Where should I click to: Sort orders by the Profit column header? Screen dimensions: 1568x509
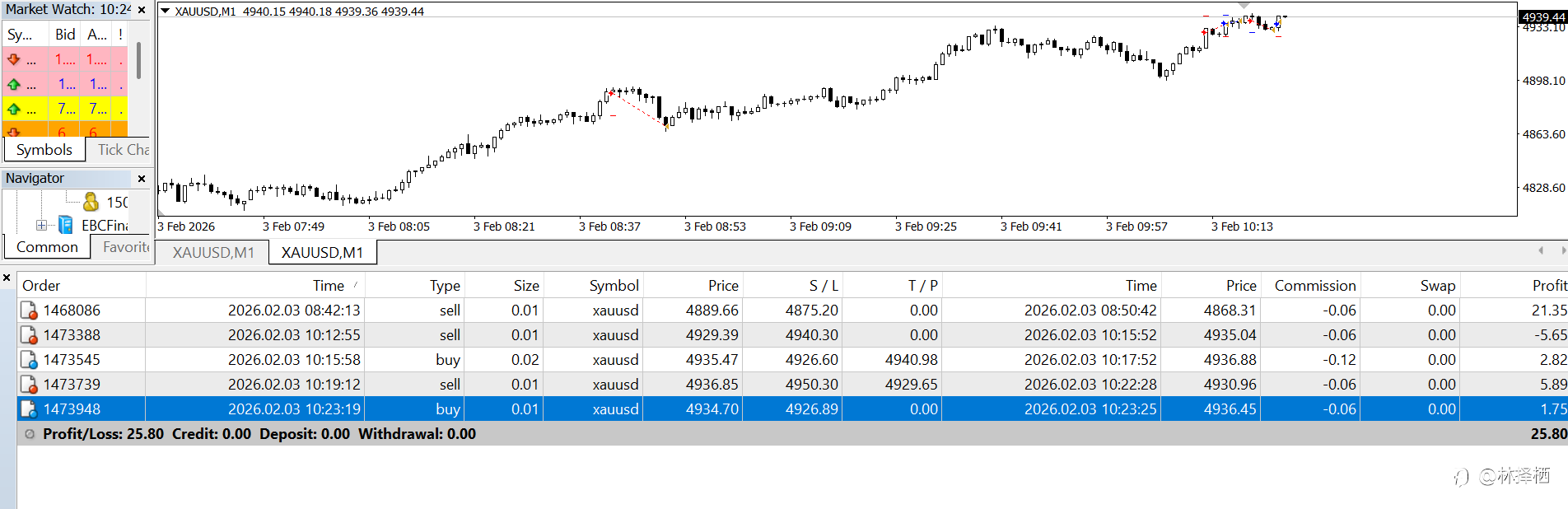coord(1548,286)
